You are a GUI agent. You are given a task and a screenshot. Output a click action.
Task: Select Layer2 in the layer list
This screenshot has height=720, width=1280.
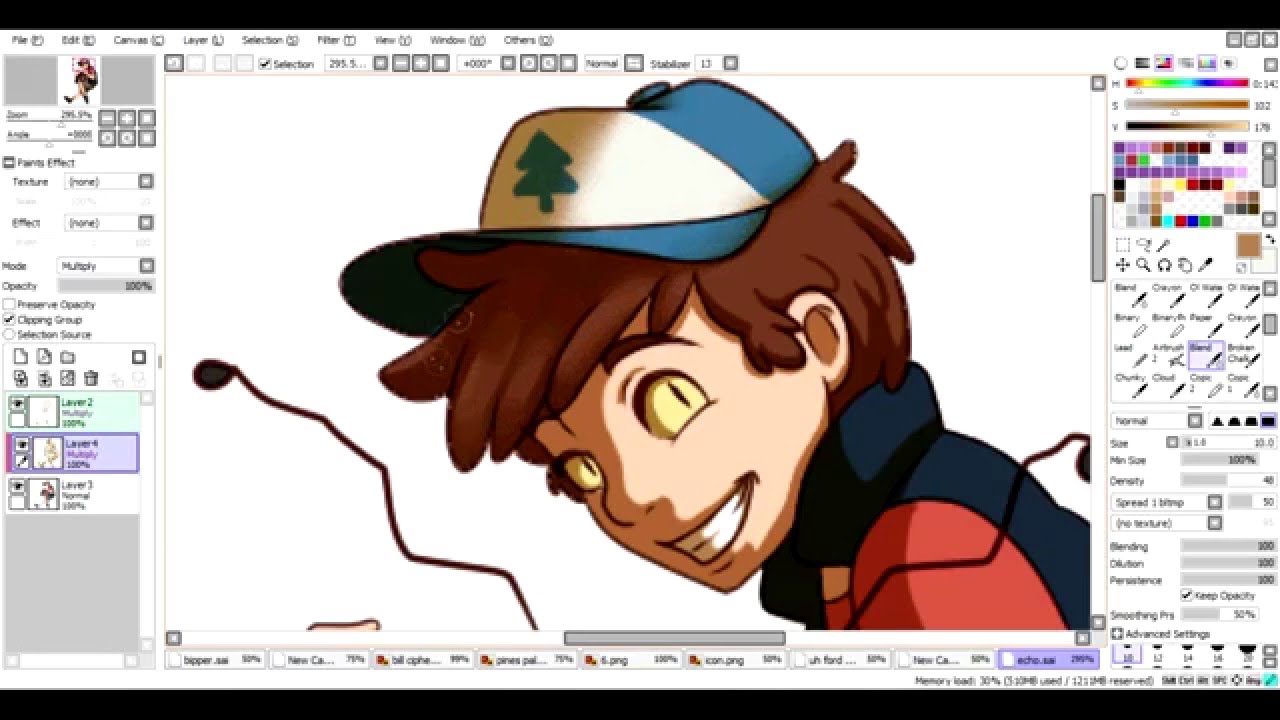click(72, 412)
